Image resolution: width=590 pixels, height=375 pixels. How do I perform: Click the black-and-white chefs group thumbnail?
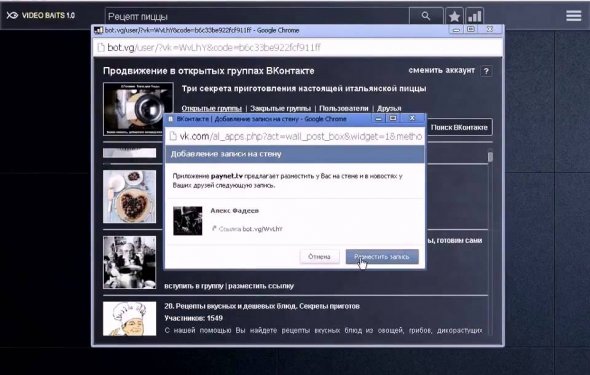[129, 262]
